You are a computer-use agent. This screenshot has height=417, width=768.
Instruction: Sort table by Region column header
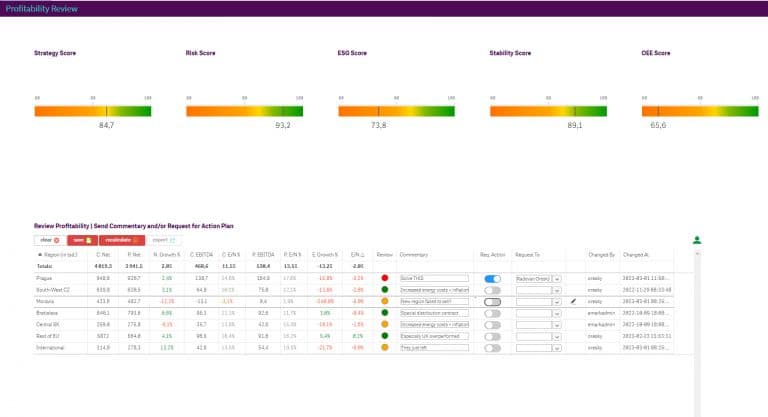(x=59, y=255)
